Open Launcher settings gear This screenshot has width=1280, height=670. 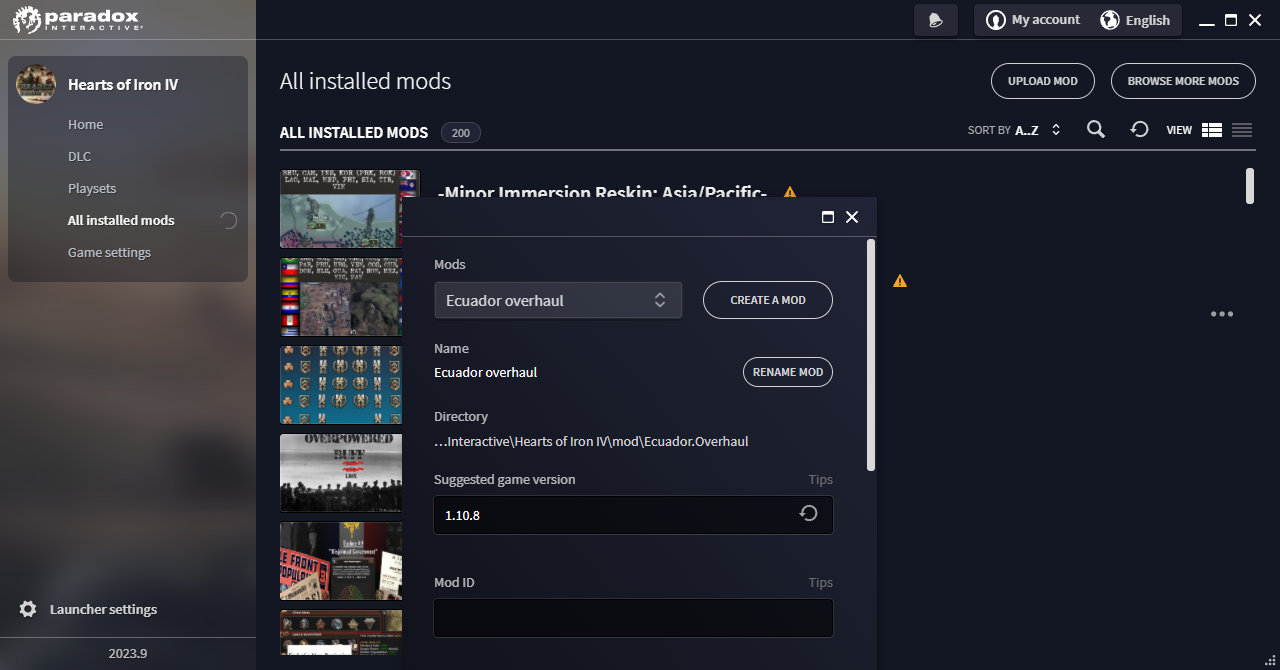[28, 609]
